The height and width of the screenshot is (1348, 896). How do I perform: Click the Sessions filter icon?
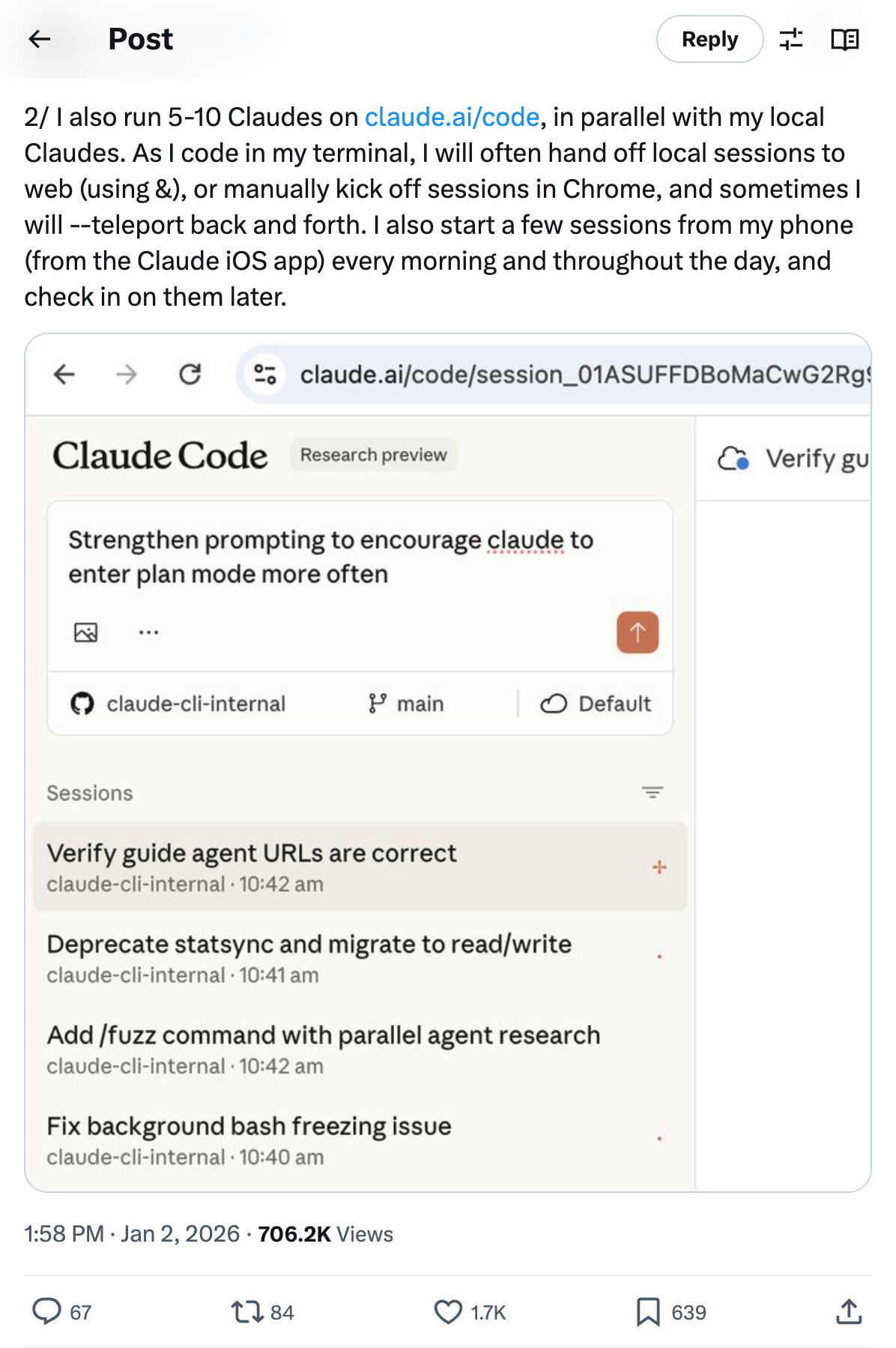[x=653, y=792]
